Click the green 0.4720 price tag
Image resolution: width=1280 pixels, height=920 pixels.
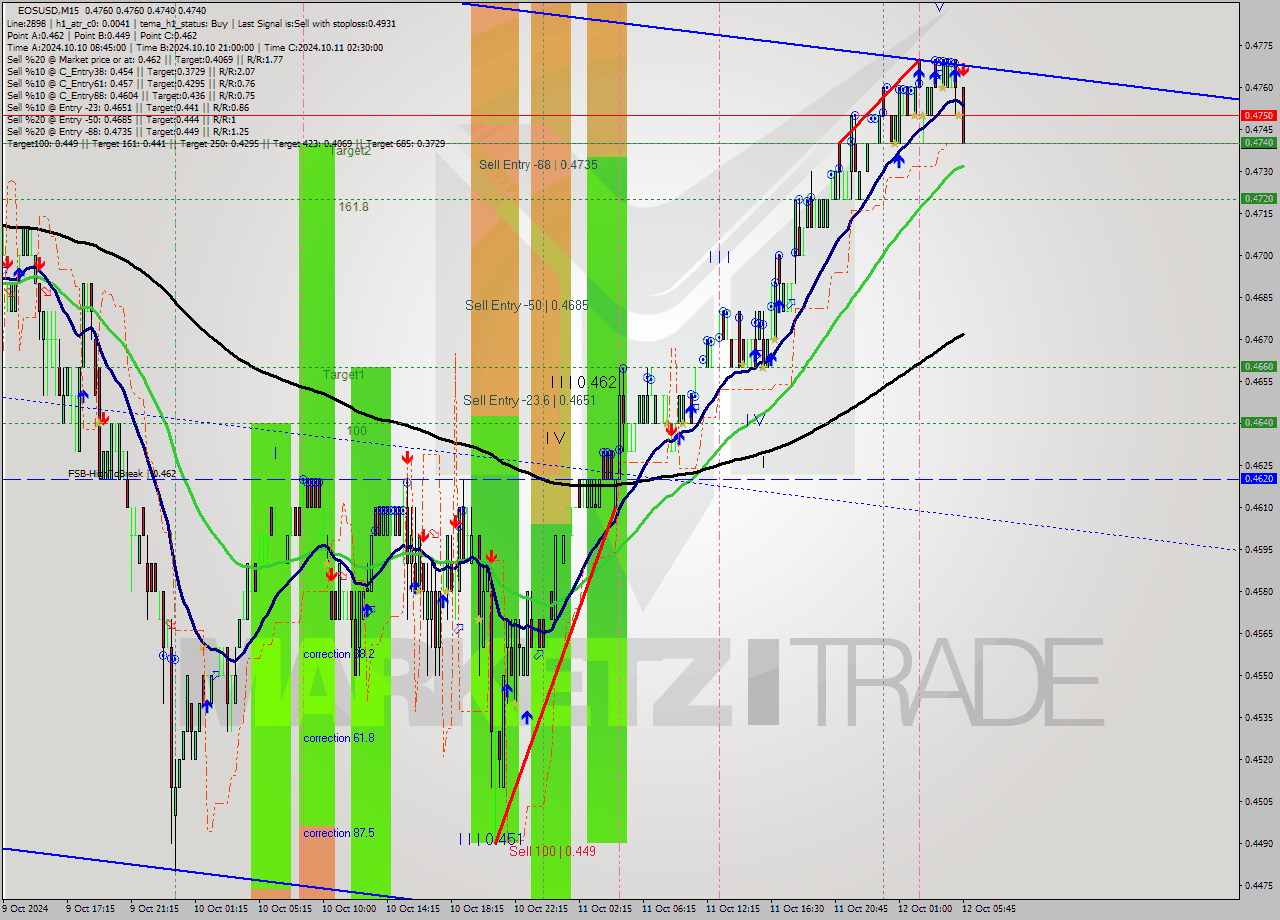[x=1258, y=199]
